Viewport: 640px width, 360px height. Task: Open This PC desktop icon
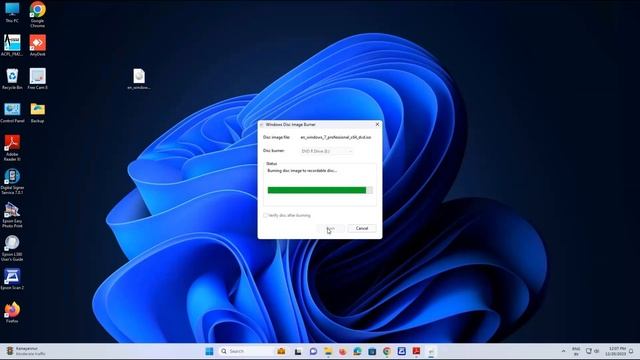12,12
